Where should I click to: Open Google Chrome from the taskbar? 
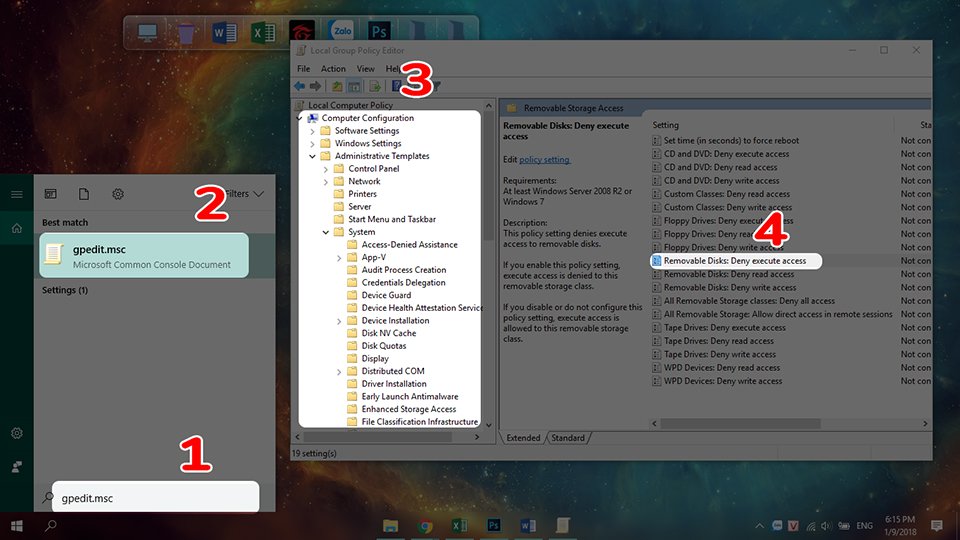click(x=425, y=525)
